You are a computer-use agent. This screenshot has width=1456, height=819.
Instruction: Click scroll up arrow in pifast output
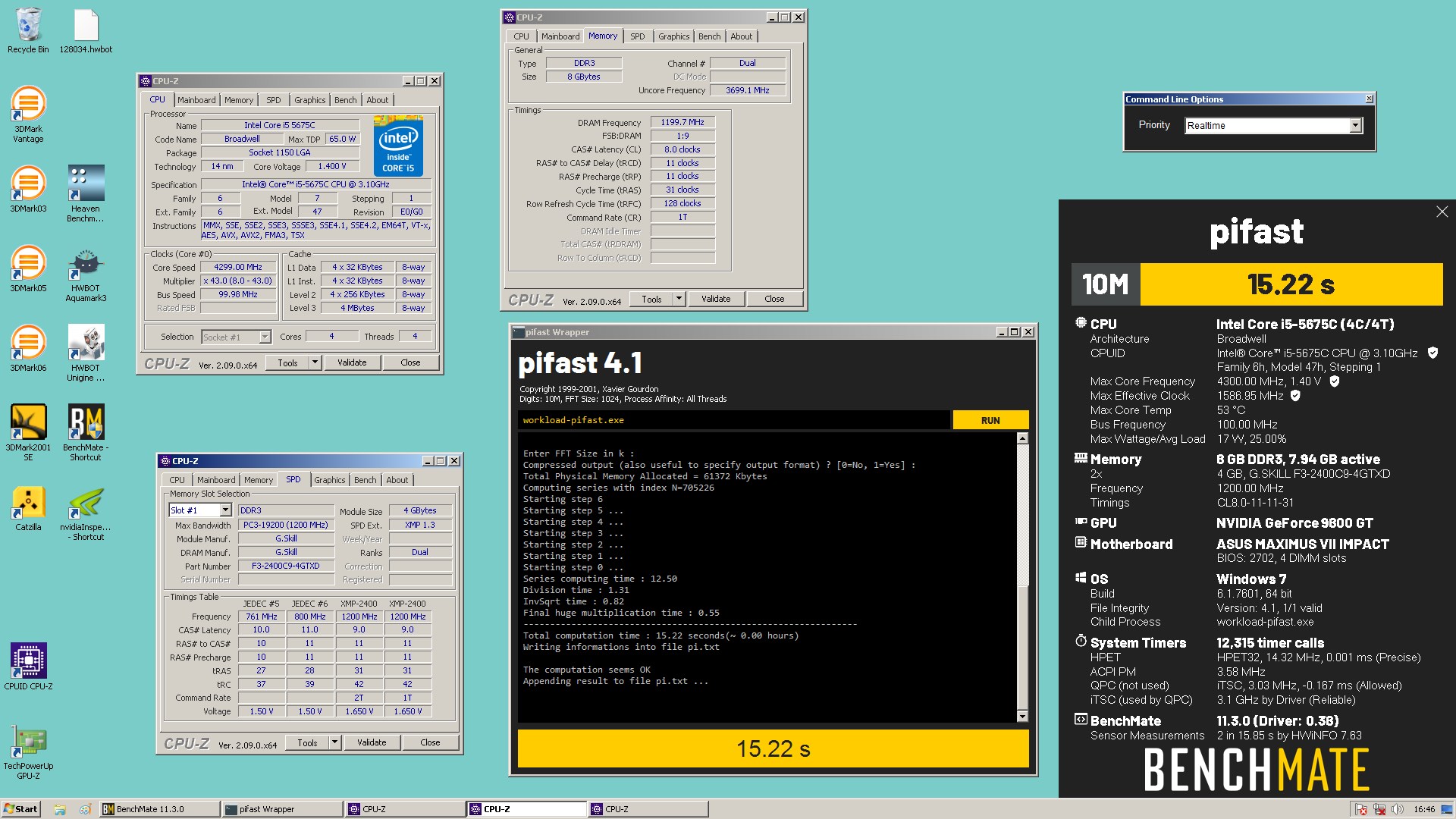pyautogui.click(x=1022, y=438)
